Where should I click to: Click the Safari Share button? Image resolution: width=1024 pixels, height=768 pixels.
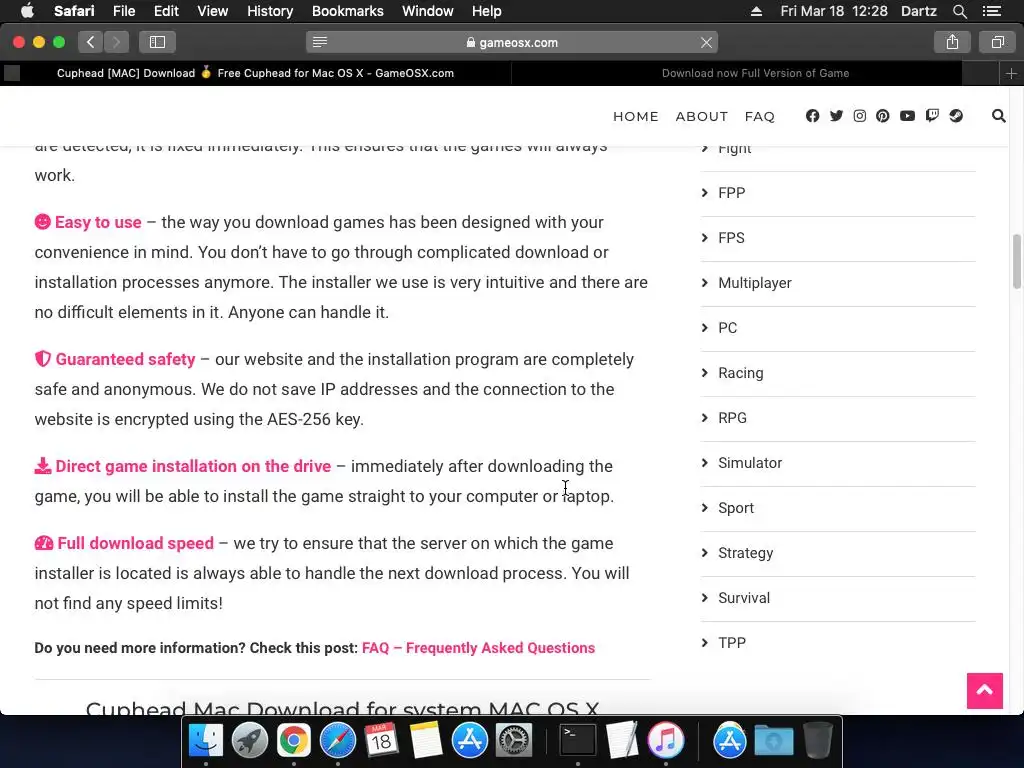click(x=952, y=42)
